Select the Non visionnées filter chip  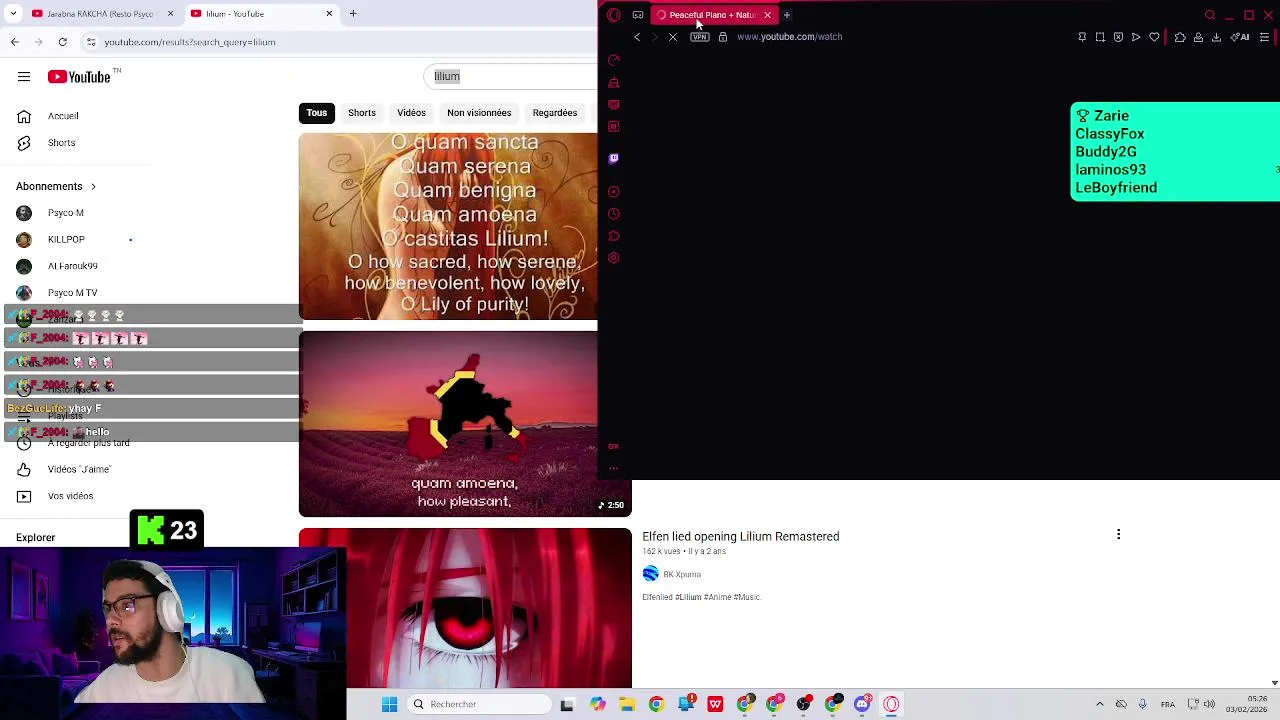(x=479, y=113)
